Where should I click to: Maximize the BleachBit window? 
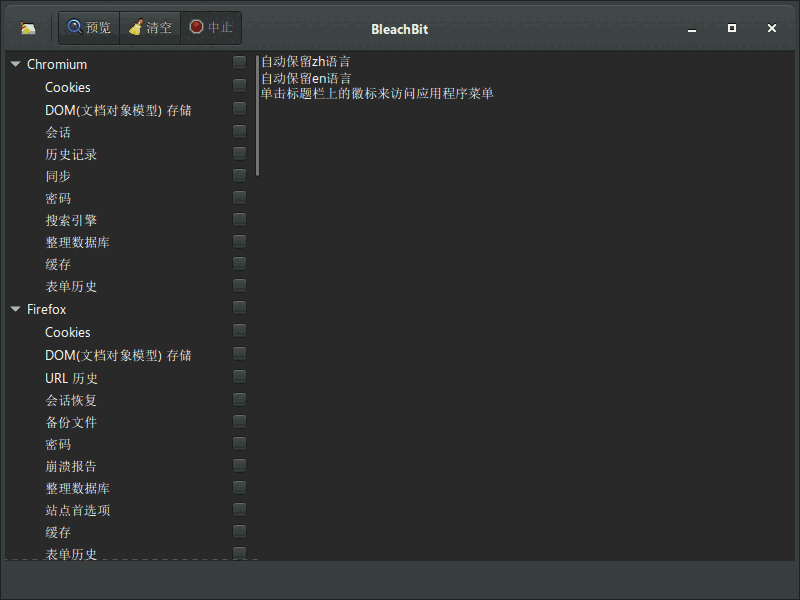click(x=732, y=28)
